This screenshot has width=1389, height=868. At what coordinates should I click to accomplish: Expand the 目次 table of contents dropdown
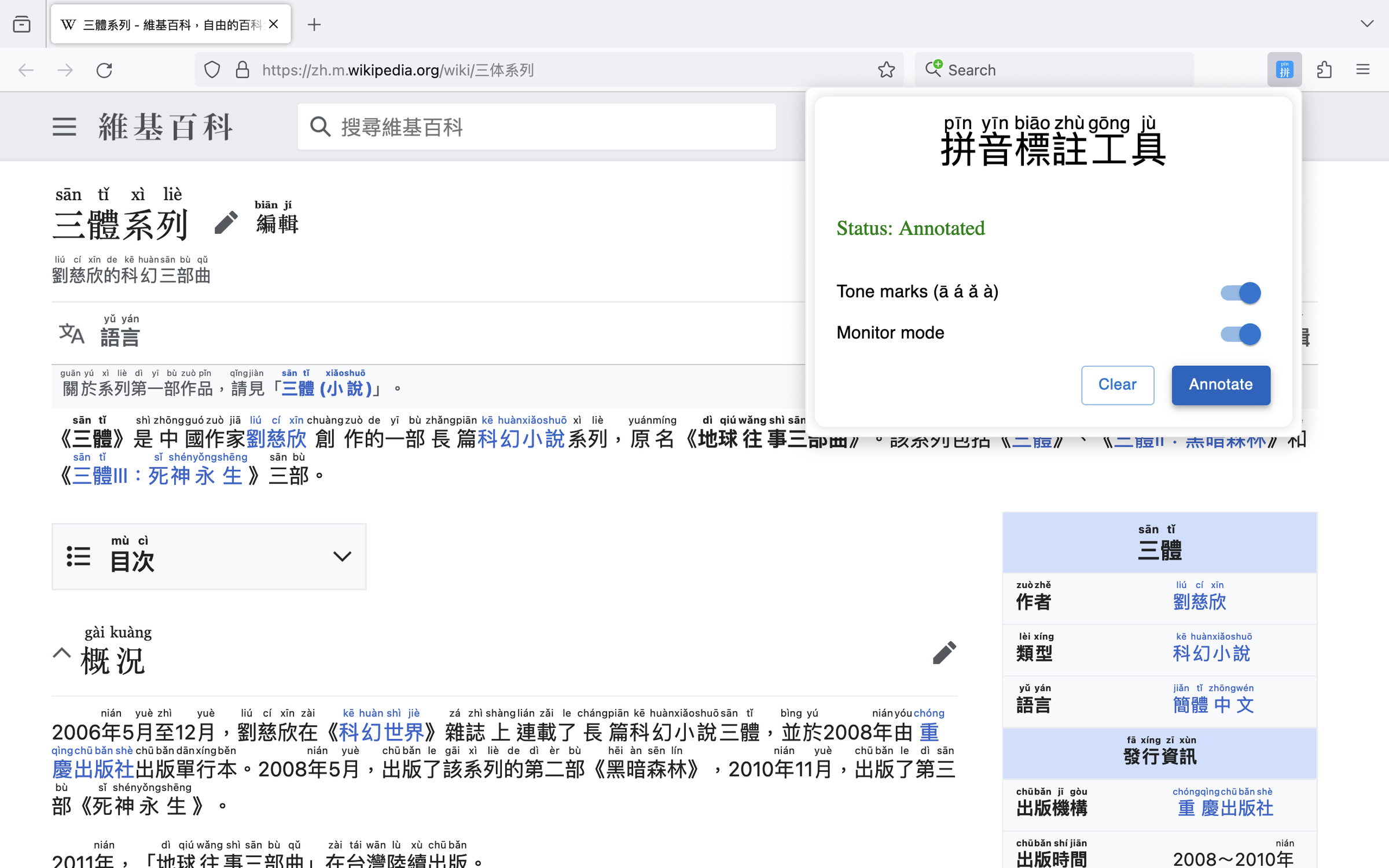click(342, 557)
